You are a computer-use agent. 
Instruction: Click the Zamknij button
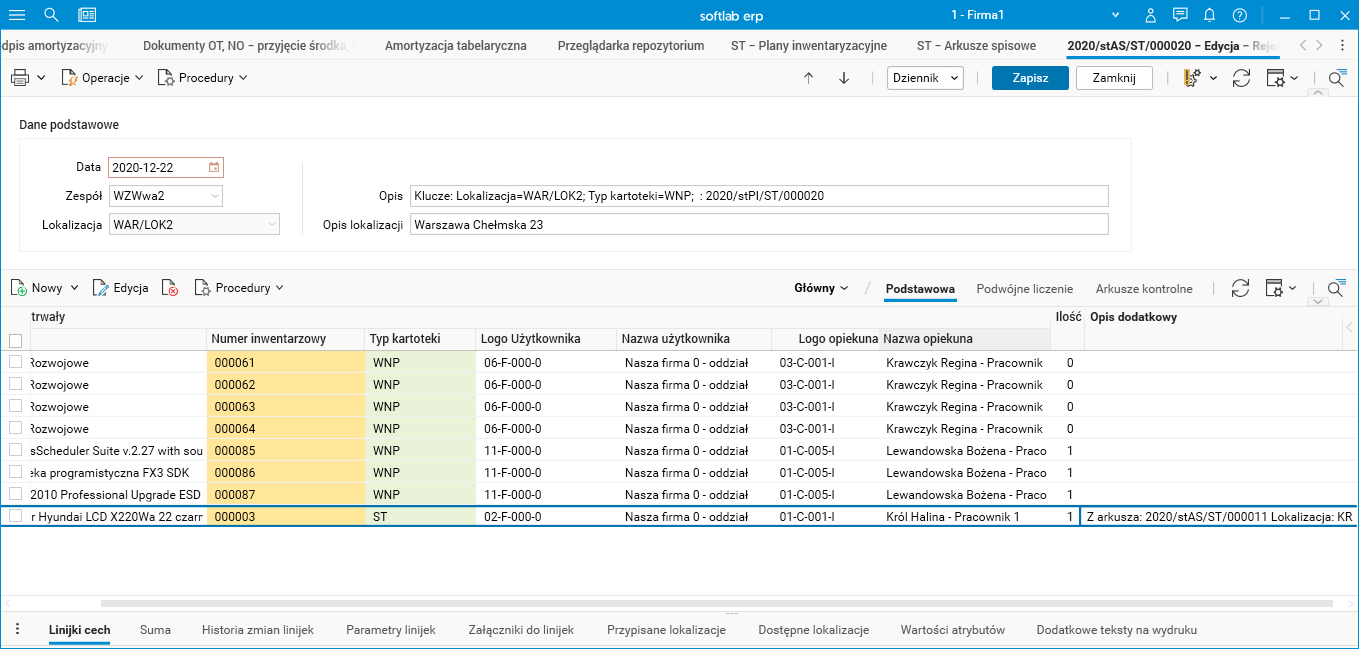click(x=1113, y=78)
